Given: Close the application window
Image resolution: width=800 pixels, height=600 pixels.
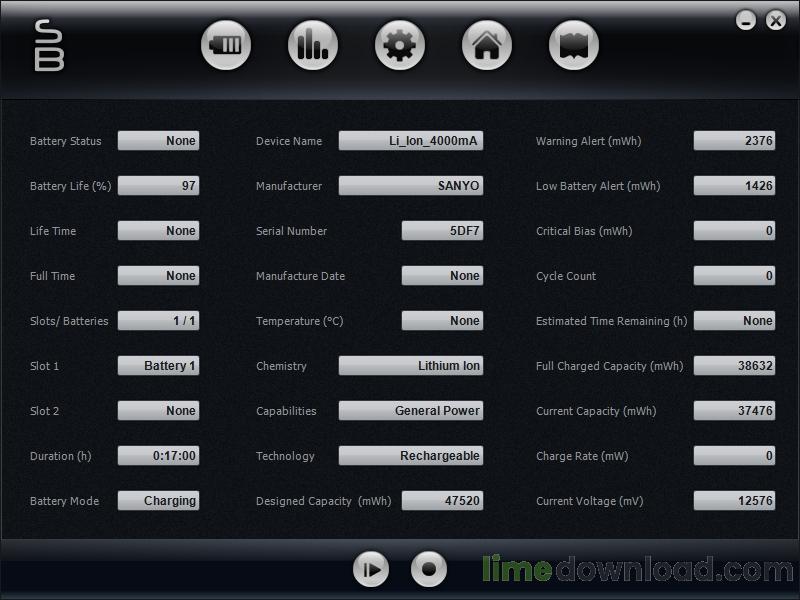Looking at the screenshot, I should click(775, 20).
